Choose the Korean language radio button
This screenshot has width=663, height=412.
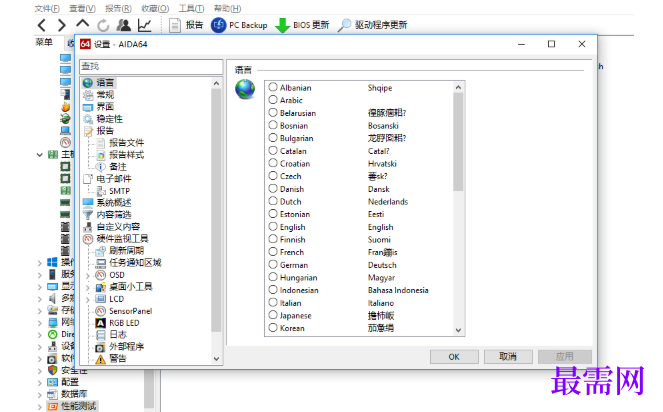coord(273,328)
